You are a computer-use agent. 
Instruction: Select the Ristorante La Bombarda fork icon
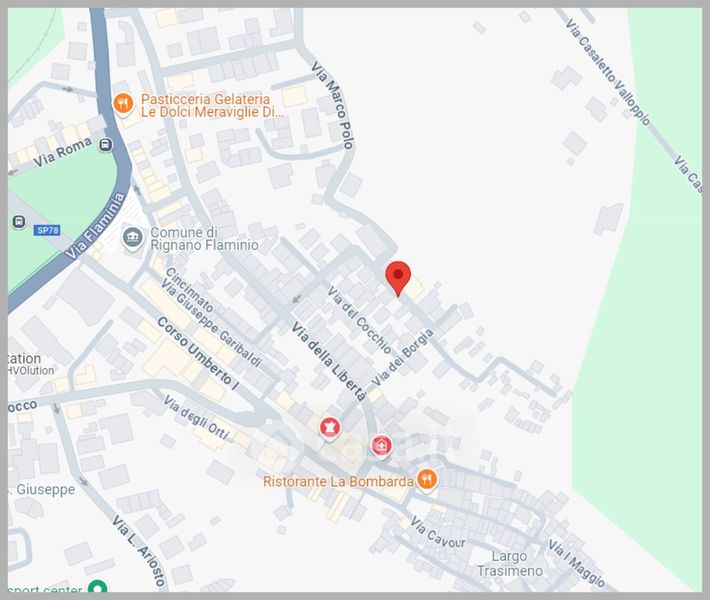coord(427,480)
